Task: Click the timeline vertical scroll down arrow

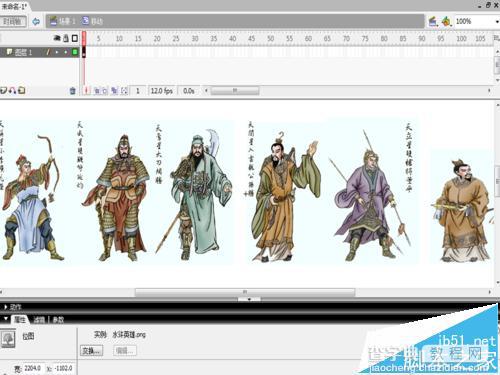Action: pyautogui.click(x=497, y=80)
